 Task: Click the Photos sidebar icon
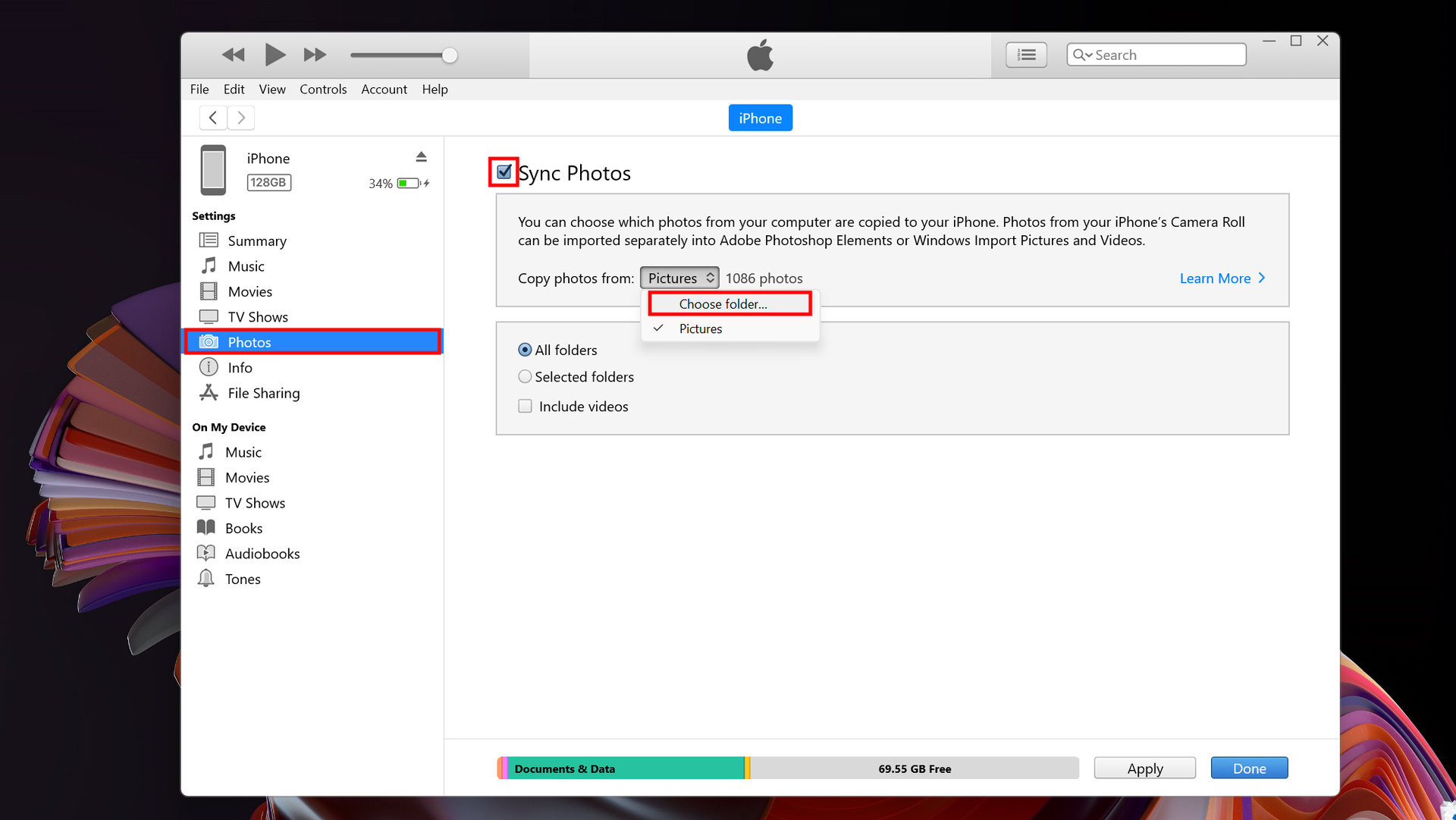pyautogui.click(x=207, y=342)
